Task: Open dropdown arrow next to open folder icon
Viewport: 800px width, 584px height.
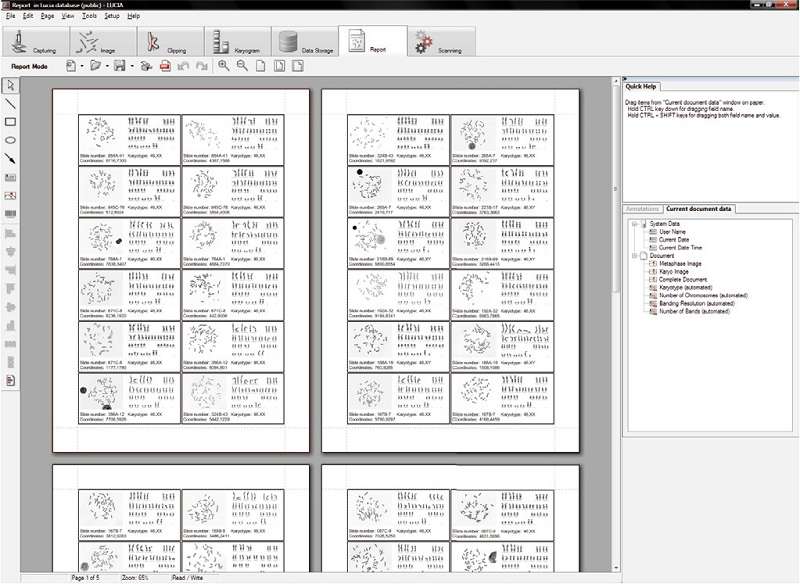Action: (x=107, y=66)
